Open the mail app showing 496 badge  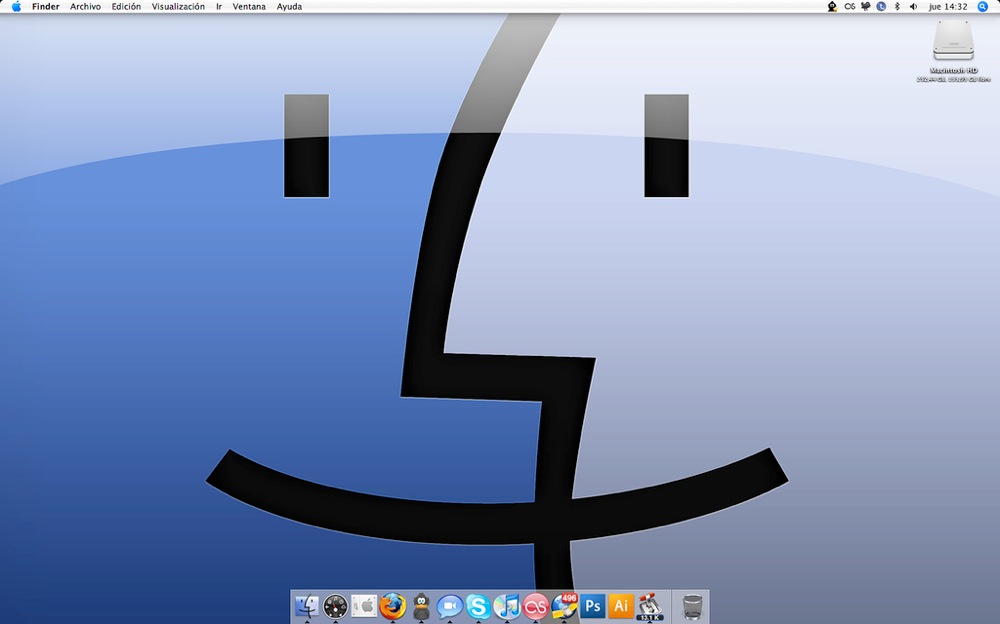(564, 606)
